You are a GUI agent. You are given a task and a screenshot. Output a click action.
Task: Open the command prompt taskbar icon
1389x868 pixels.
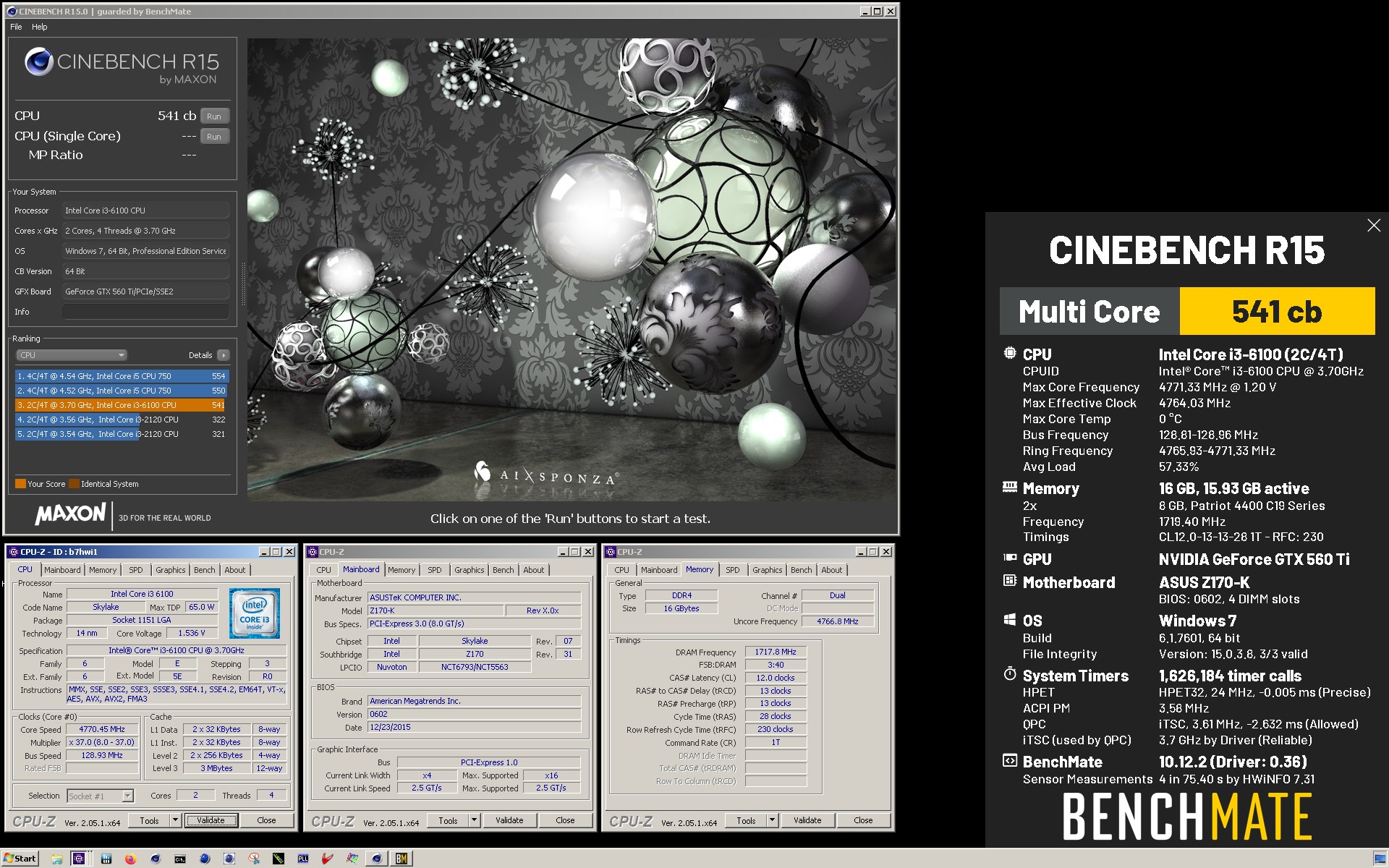click(x=180, y=859)
